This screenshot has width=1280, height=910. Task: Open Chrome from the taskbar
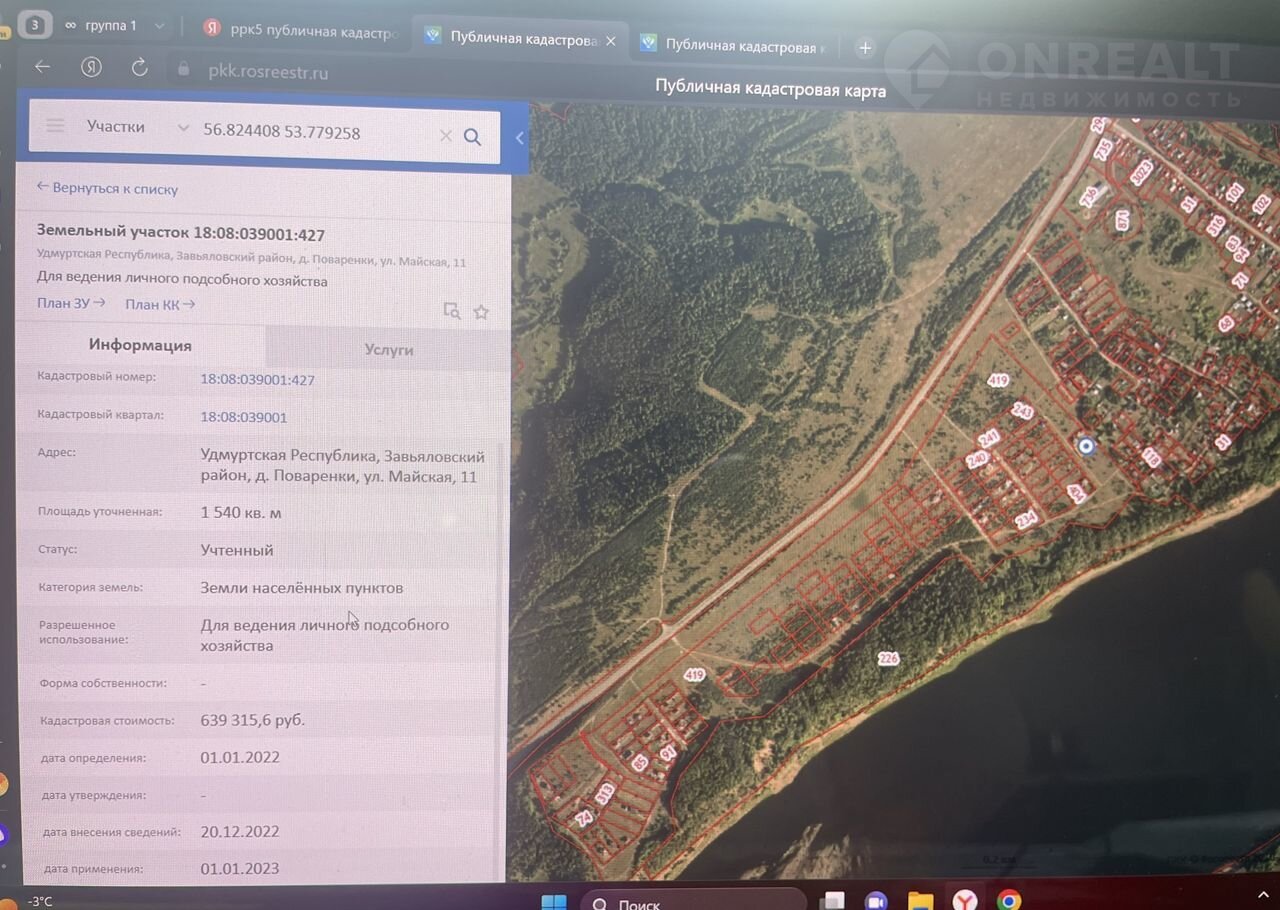pos(1008,900)
